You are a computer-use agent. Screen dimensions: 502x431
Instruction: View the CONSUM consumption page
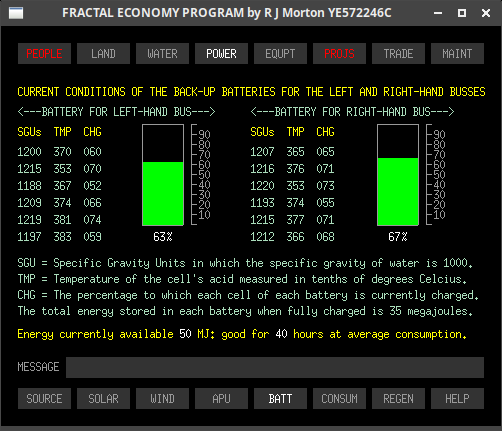coord(339,398)
